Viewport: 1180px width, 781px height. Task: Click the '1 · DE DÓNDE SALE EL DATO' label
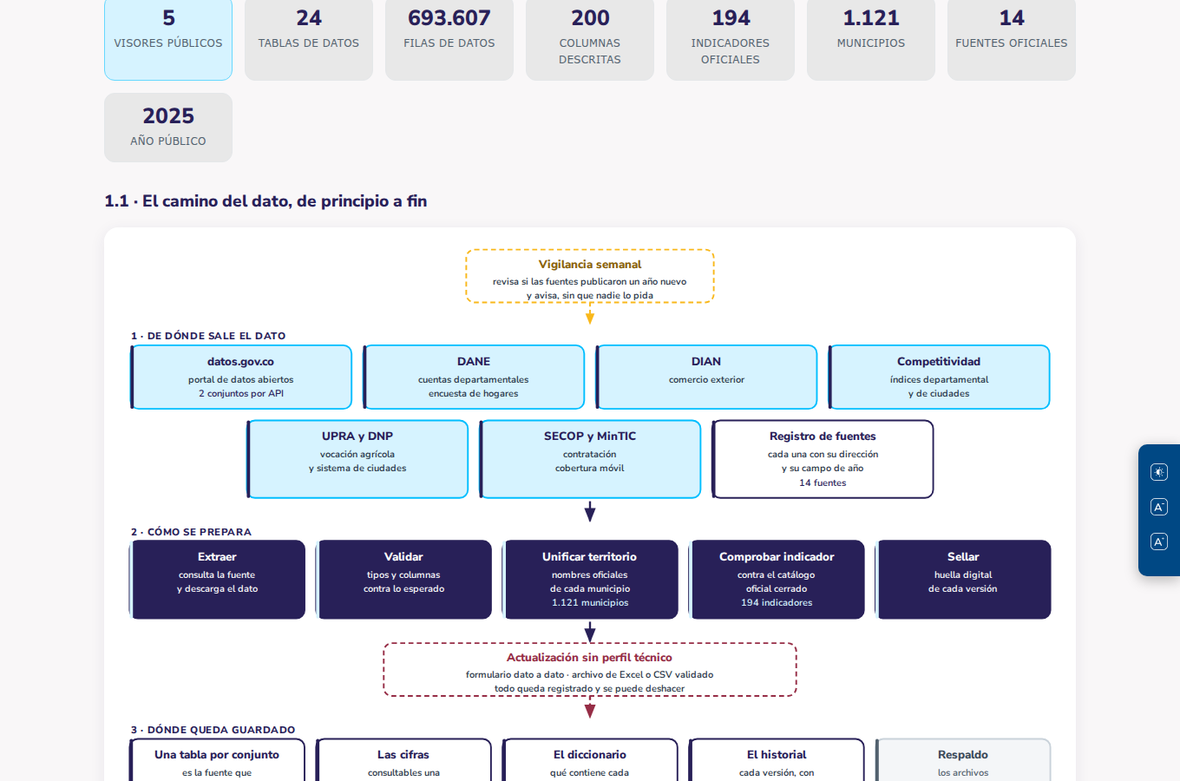click(x=208, y=336)
